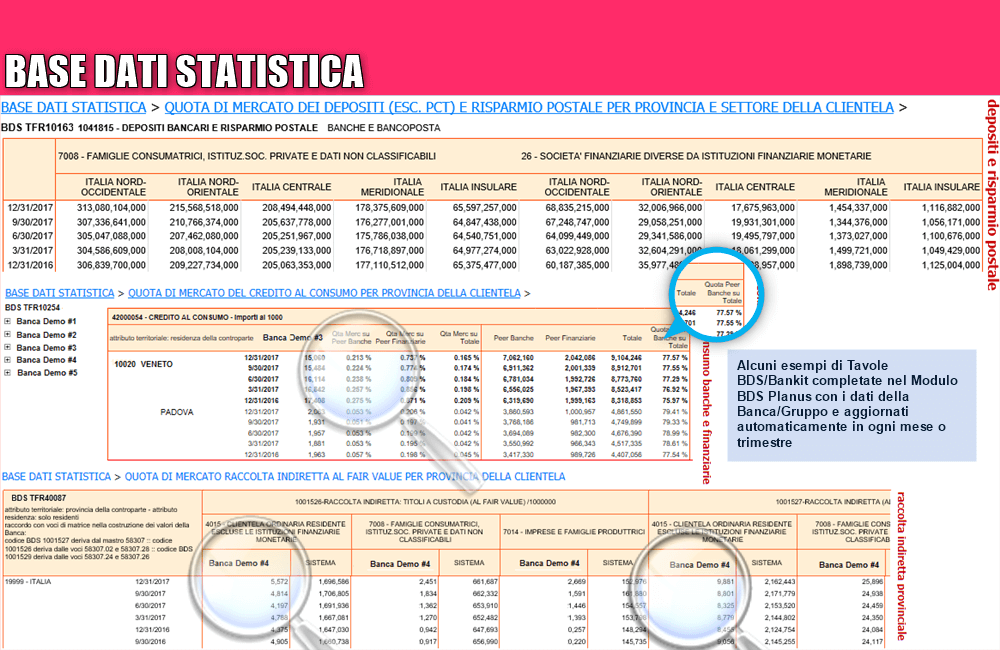Click the BDS TFR40087 label
The width and height of the screenshot is (1000, 650).
tap(38, 498)
